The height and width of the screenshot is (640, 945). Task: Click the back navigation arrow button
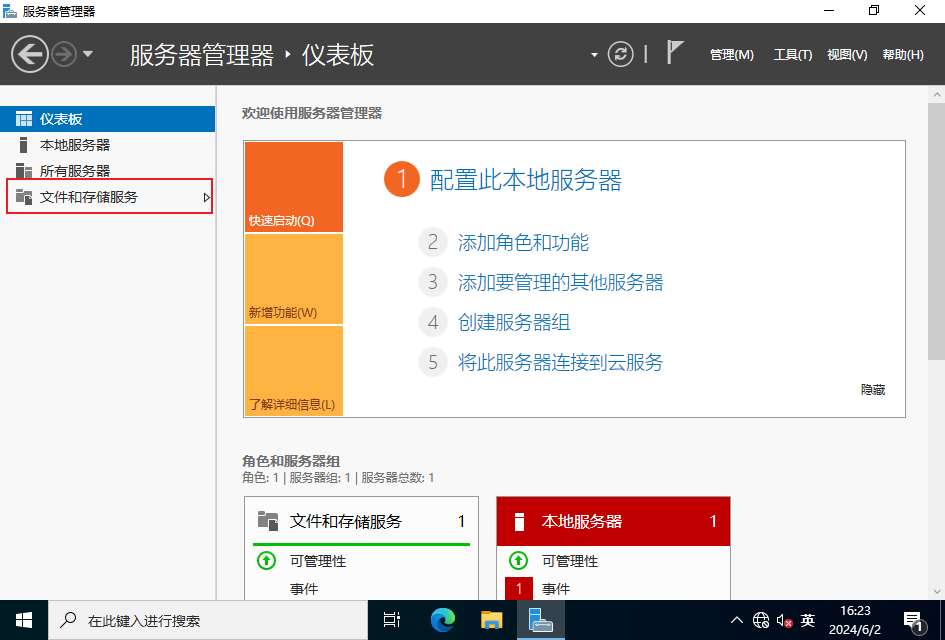click(x=30, y=54)
